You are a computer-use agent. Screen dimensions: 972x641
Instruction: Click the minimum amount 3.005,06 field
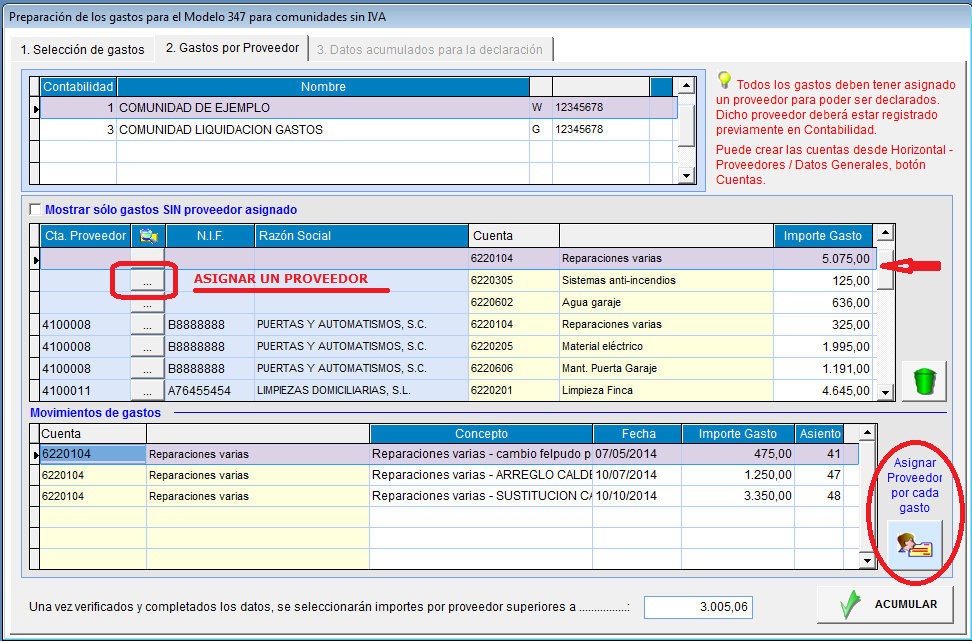[700, 606]
